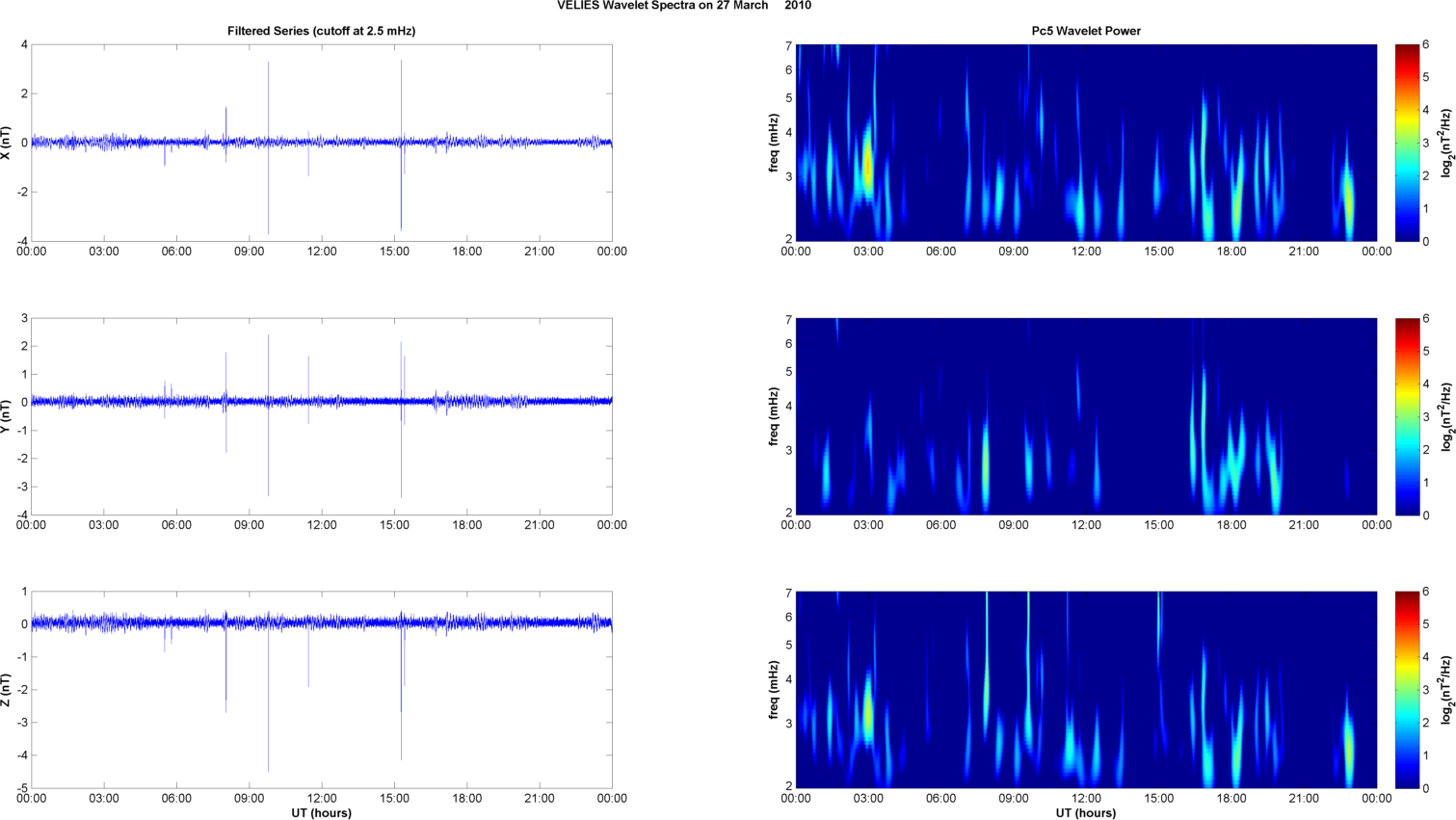
Task: Click the colorbar beside the bottom spectrogram
Action: [x=1407, y=690]
